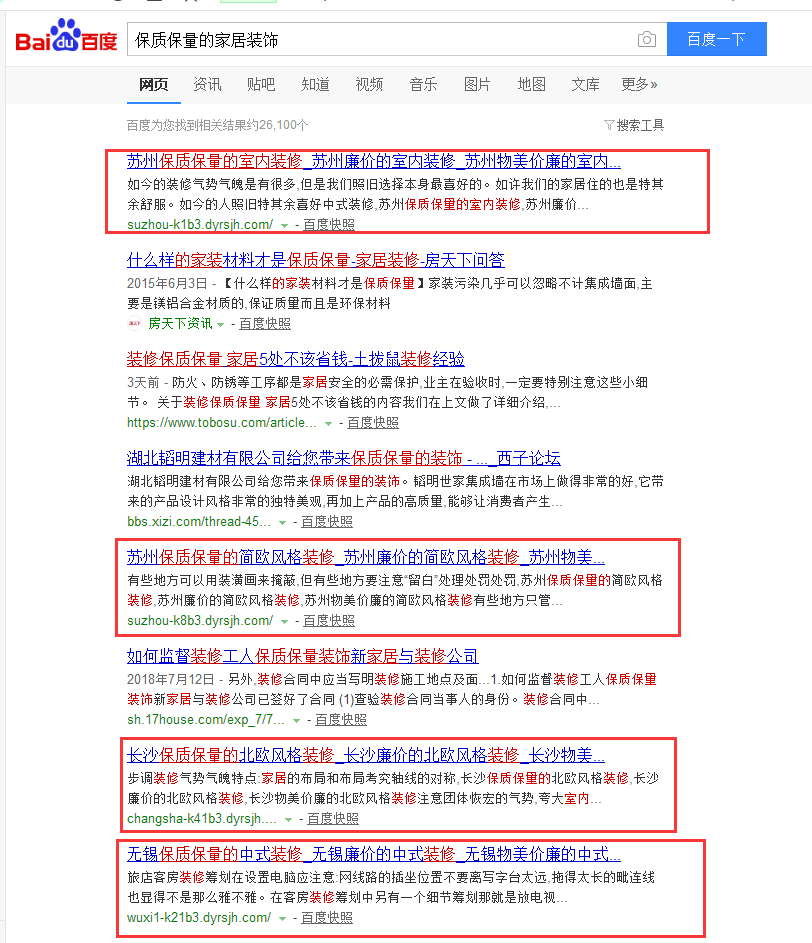The image size is (812, 943).
Task: Open 如何监督装修工人 result link
Action: point(302,656)
